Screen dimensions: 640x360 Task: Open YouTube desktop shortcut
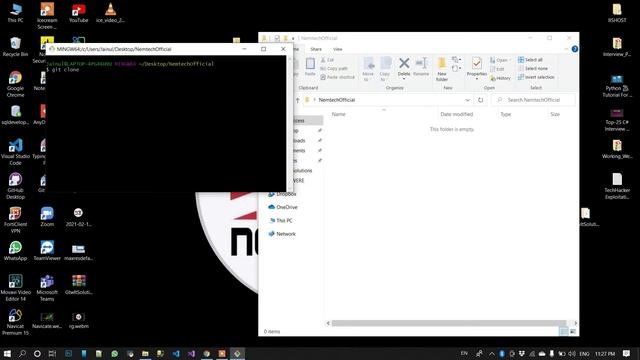coord(78,13)
